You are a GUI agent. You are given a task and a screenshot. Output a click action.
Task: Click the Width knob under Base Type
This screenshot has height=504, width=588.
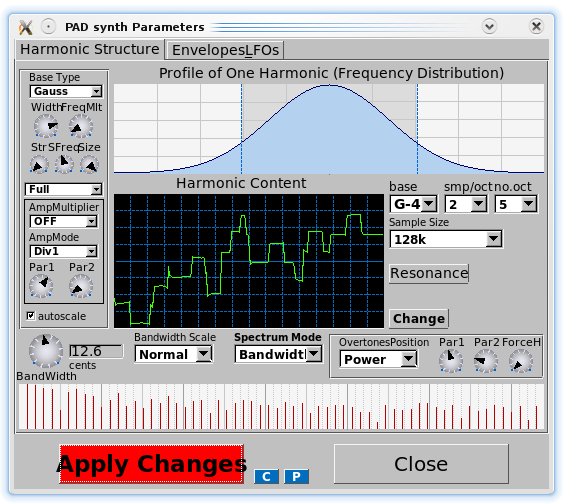(x=46, y=126)
